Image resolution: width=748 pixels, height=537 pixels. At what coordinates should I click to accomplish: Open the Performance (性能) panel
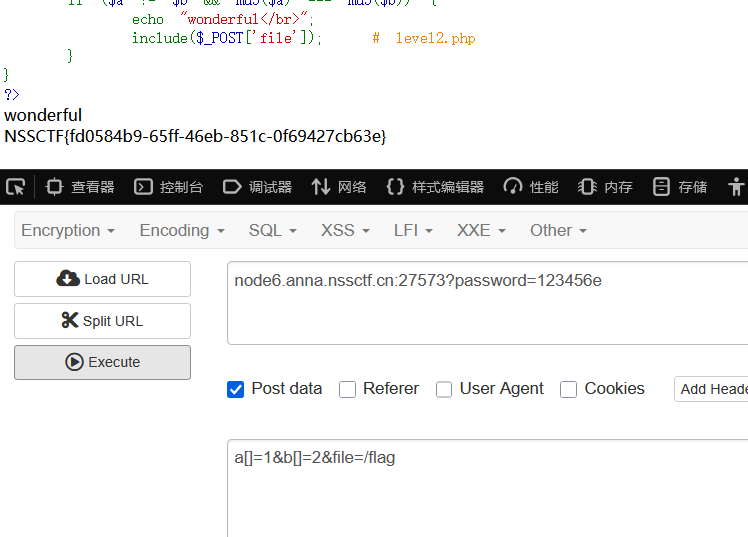[x=531, y=187]
